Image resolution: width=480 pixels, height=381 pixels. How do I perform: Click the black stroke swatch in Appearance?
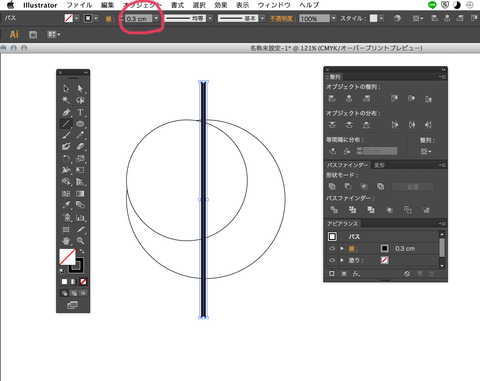pyautogui.click(x=384, y=248)
